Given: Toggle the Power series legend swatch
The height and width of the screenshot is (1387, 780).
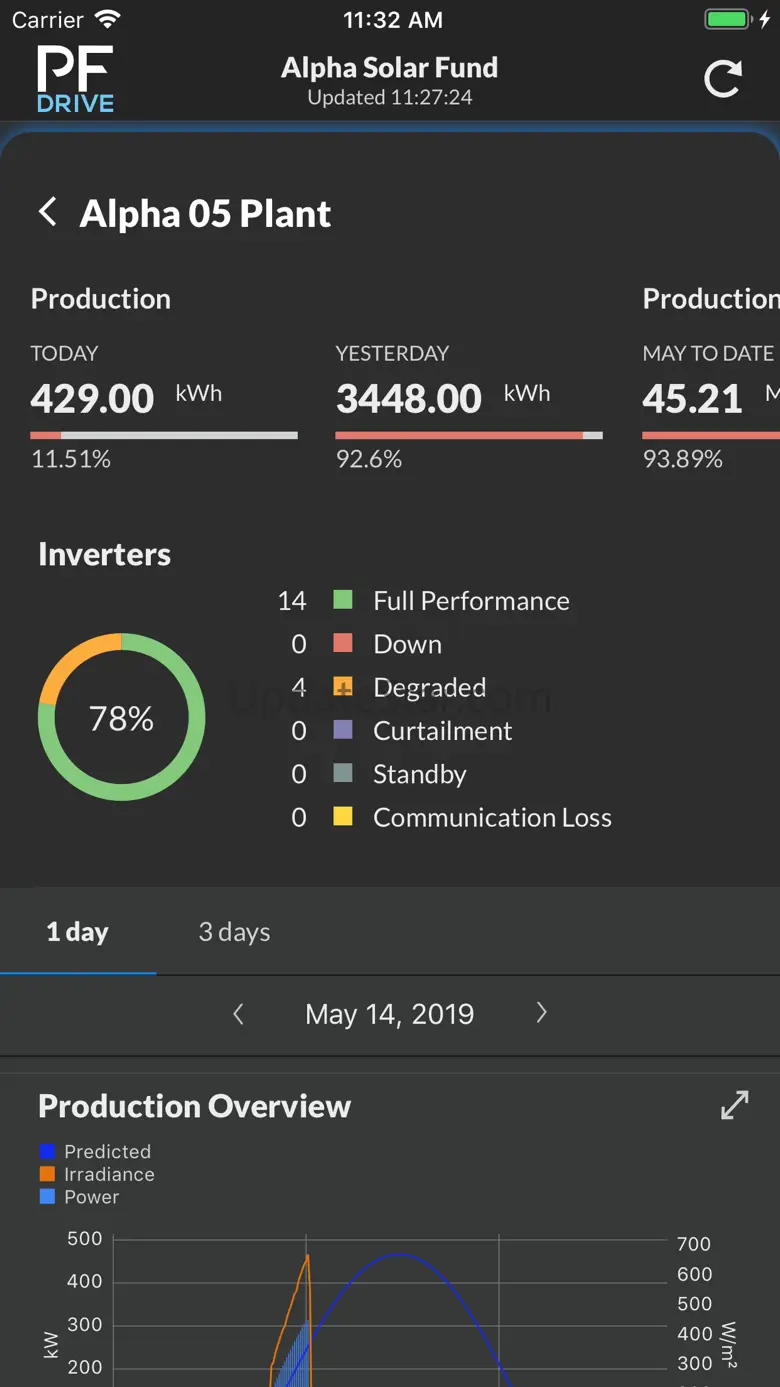Looking at the screenshot, I should pos(47,1197).
